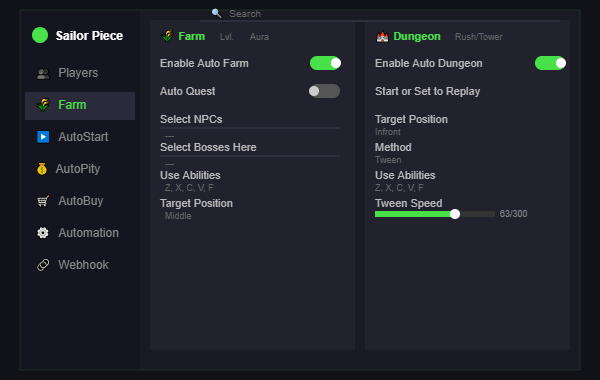Click the castle icon beside Dungeon header
Screen dimensions: 600x380
coord(382,36)
